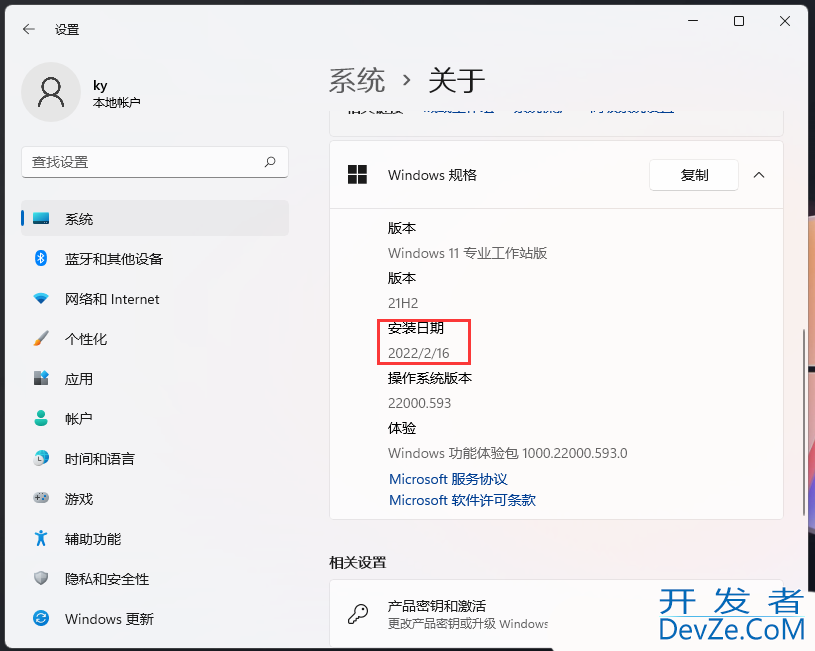This screenshot has width=815, height=651.
Task: Click the Apps icon in sidebar
Action: [x=41, y=378]
